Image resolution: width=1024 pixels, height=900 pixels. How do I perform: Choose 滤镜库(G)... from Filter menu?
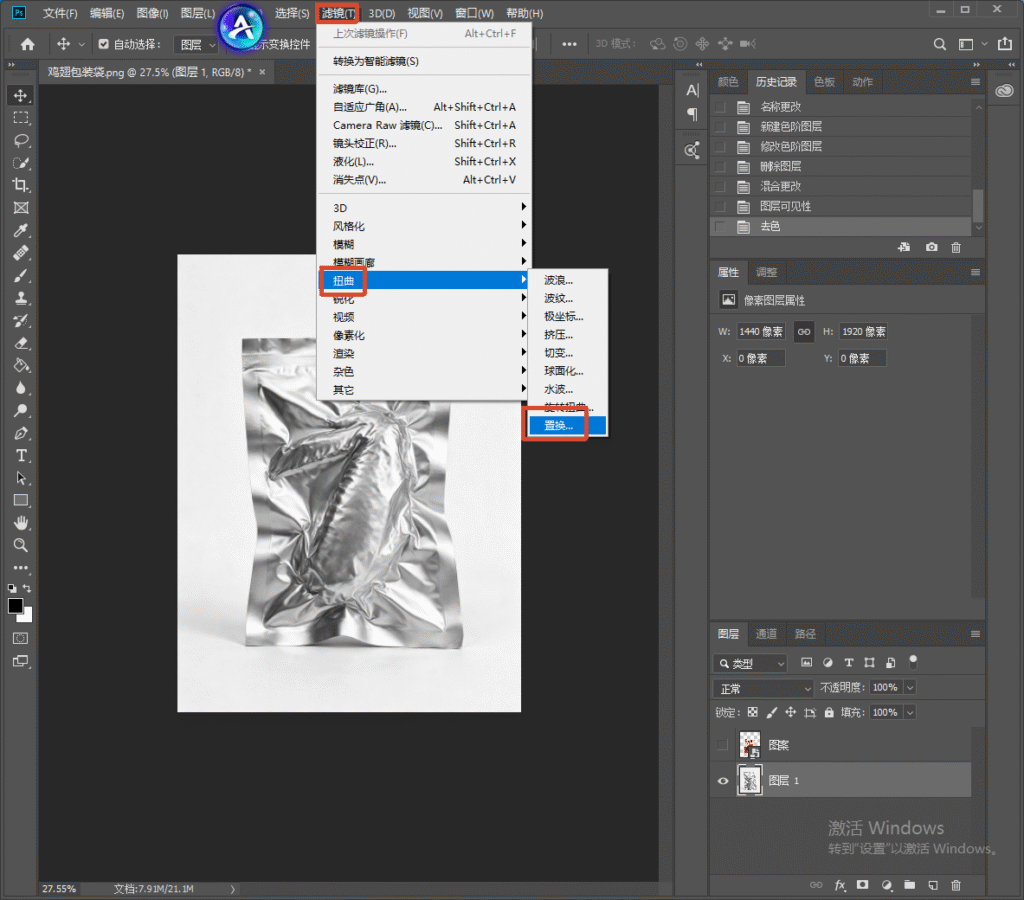coord(424,89)
